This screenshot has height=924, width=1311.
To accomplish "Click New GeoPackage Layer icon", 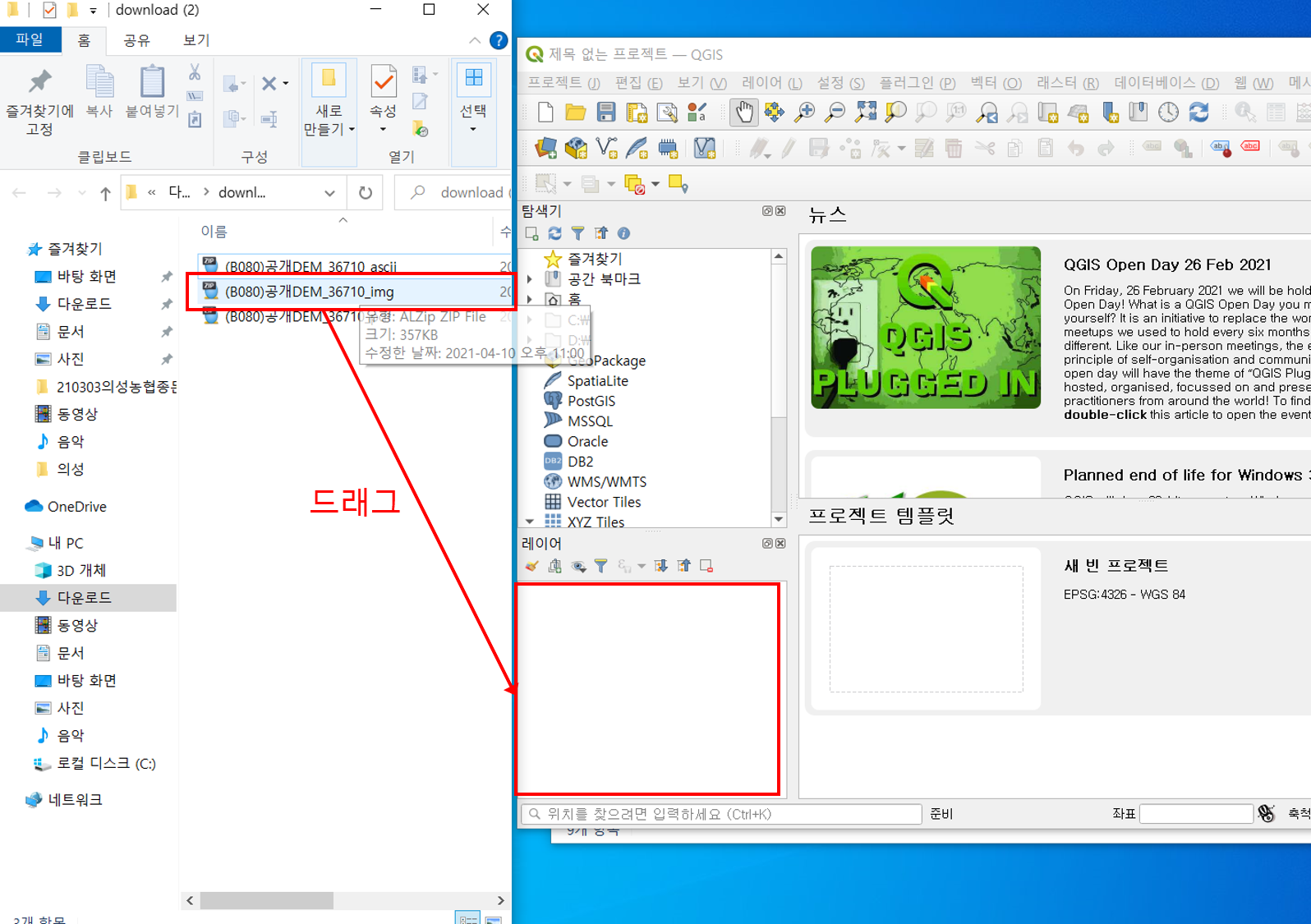I will [576, 149].
